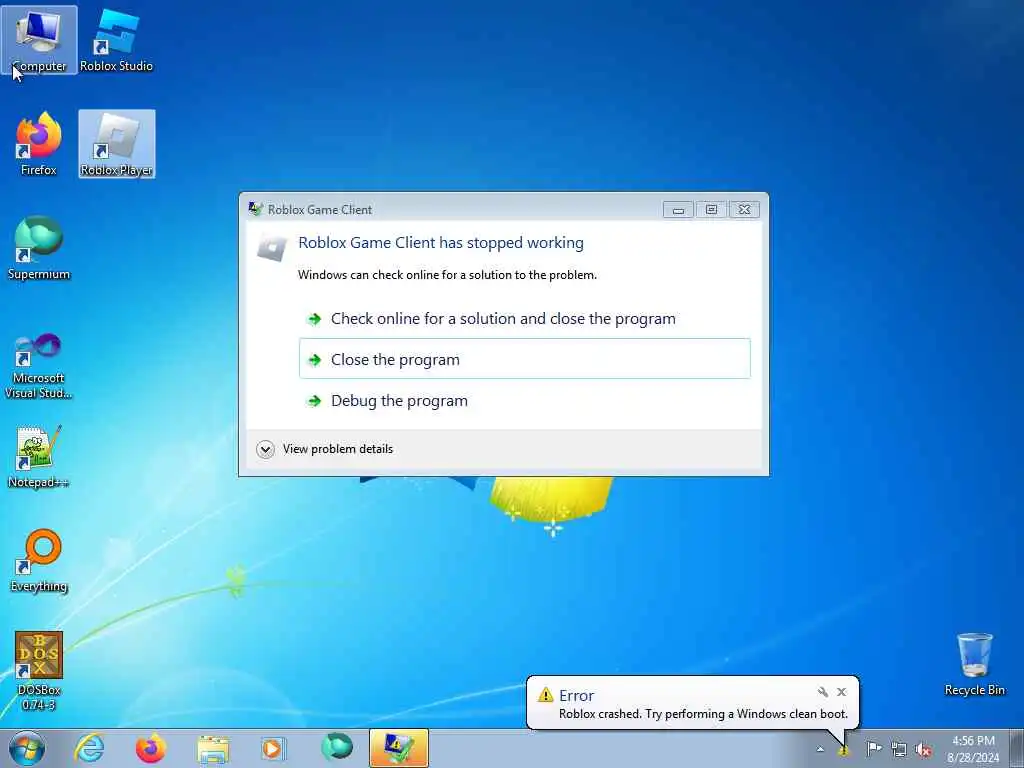Select the Supermium desktop shortcut
1024x768 pixels.
[x=39, y=248]
